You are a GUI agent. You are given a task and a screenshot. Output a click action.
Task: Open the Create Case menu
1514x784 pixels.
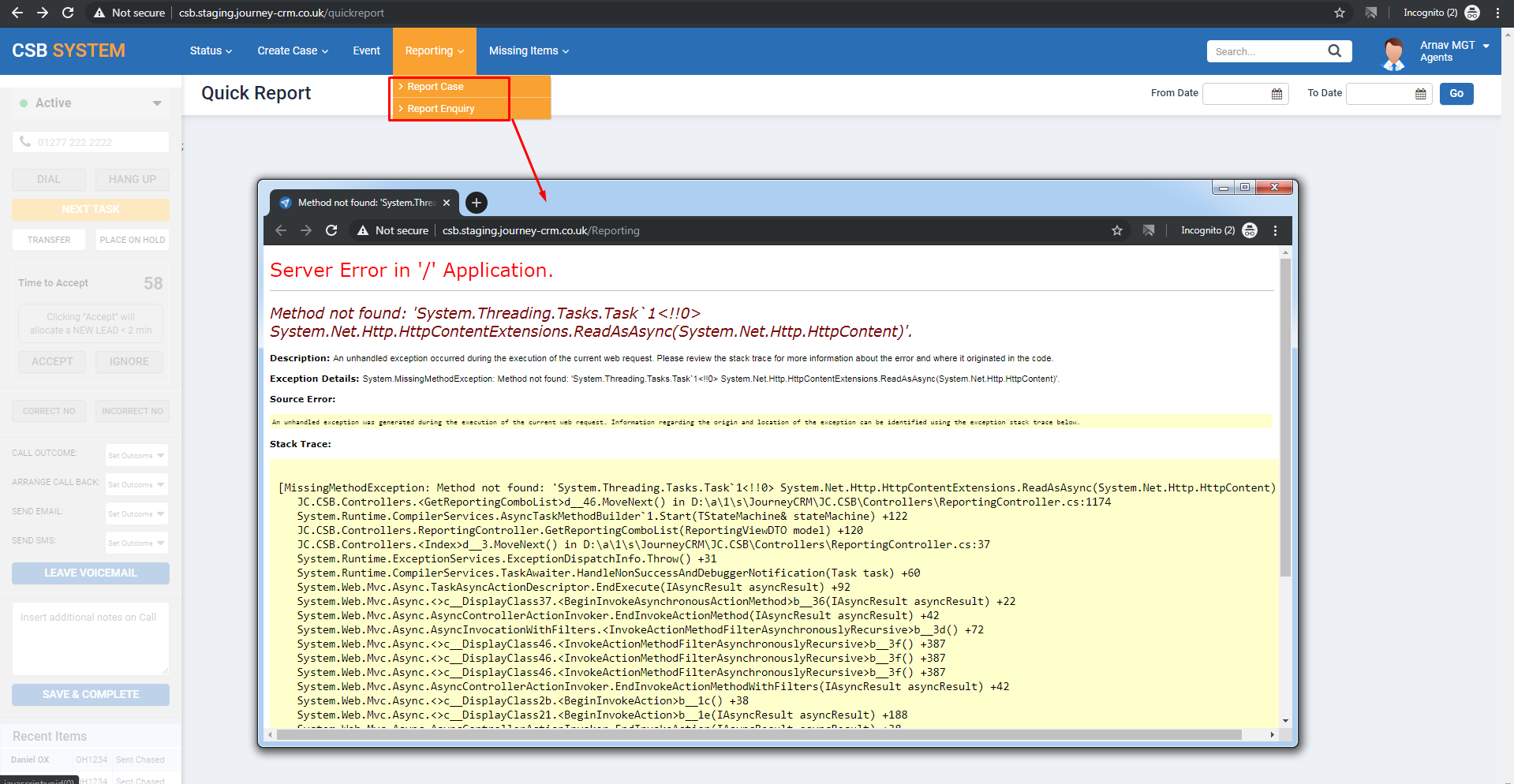tap(293, 50)
